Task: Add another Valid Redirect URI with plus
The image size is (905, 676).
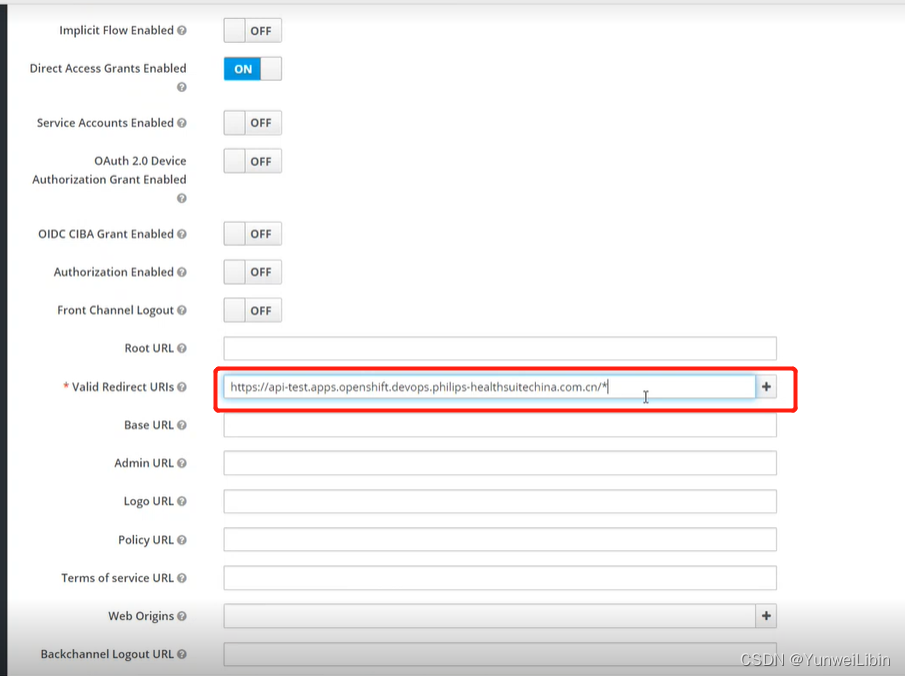Action: tap(766, 387)
